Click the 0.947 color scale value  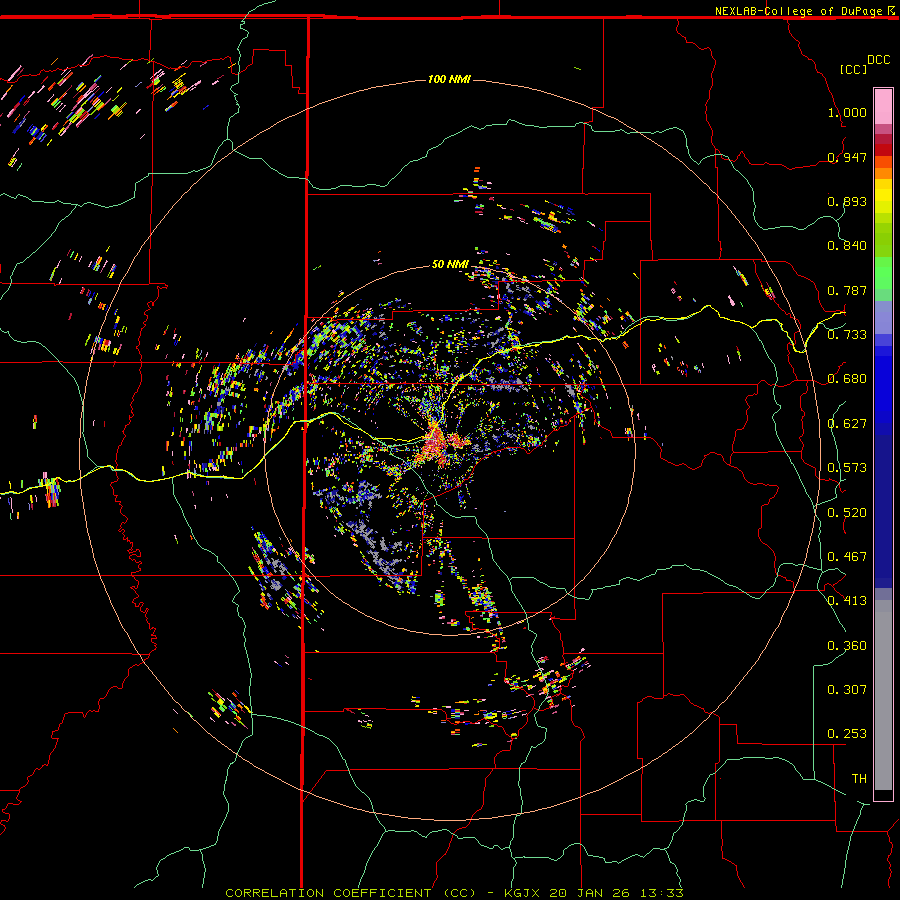847,157
